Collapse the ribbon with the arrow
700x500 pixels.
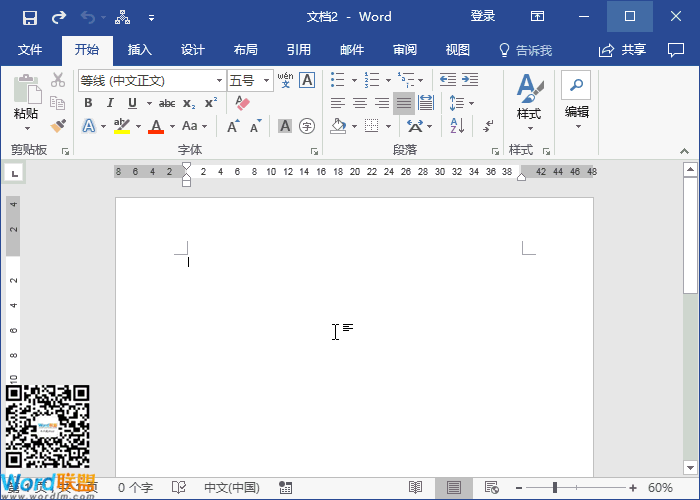click(x=684, y=151)
